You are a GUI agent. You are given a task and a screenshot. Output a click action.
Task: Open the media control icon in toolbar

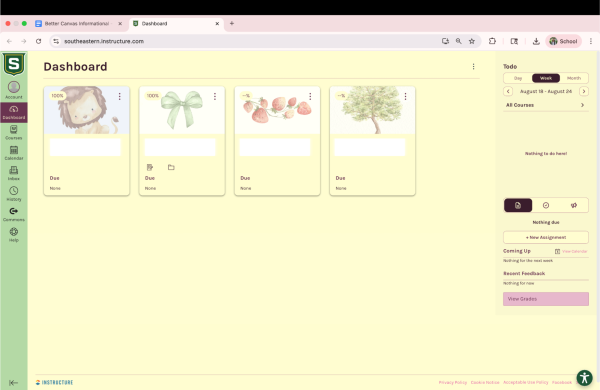coord(514,41)
